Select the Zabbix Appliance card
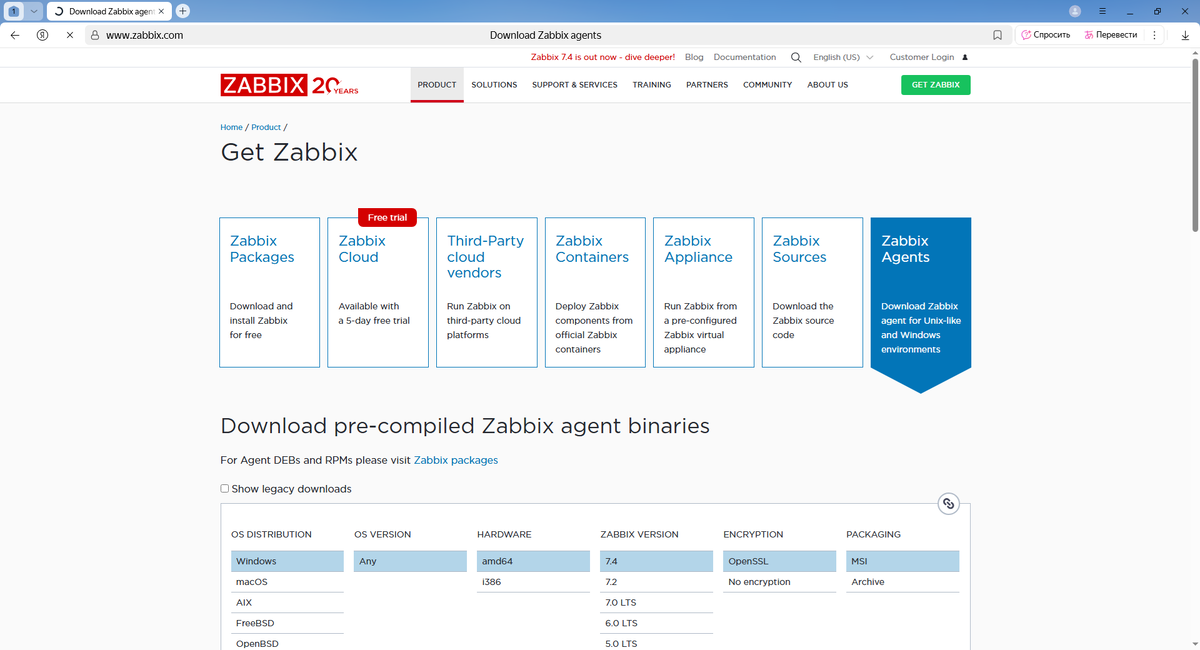 click(704, 292)
